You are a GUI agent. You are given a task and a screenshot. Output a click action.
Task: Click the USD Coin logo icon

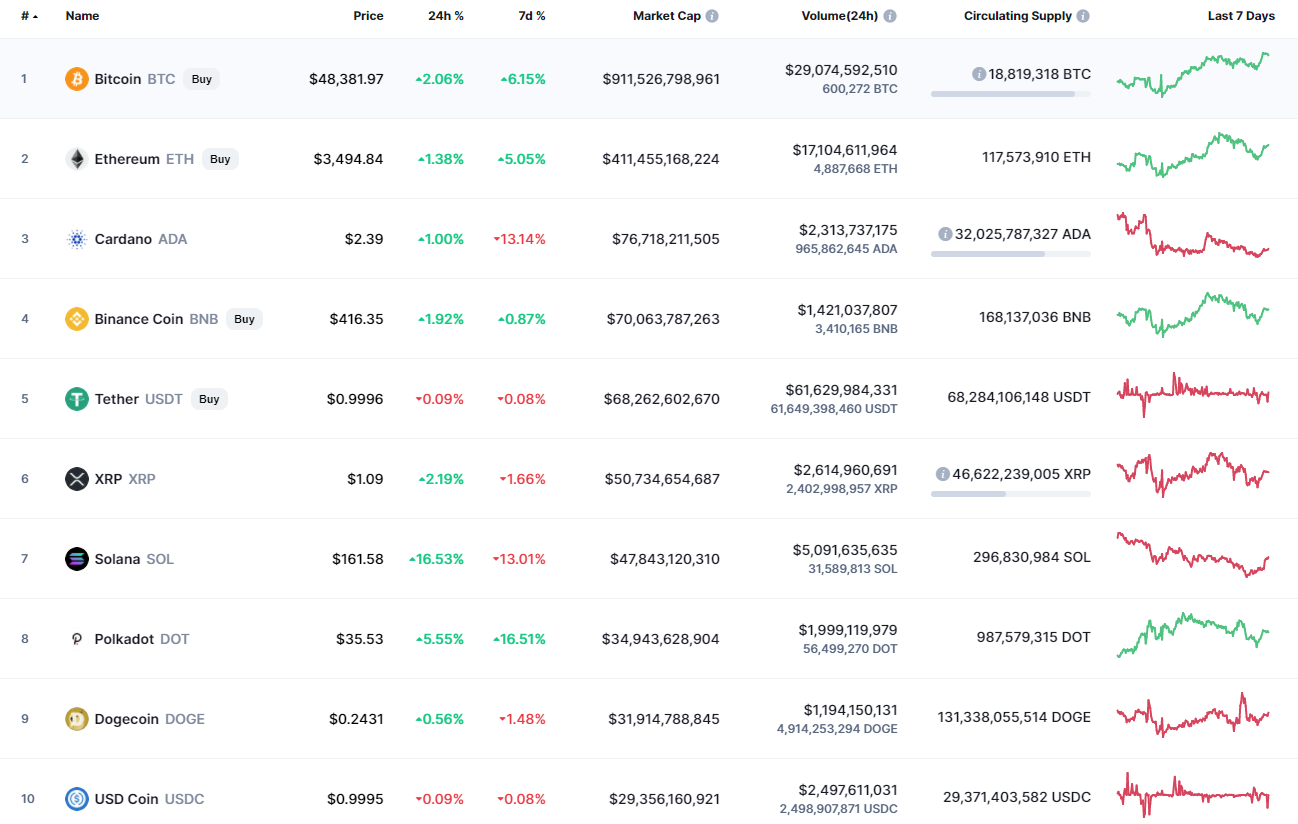[x=77, y=799]
